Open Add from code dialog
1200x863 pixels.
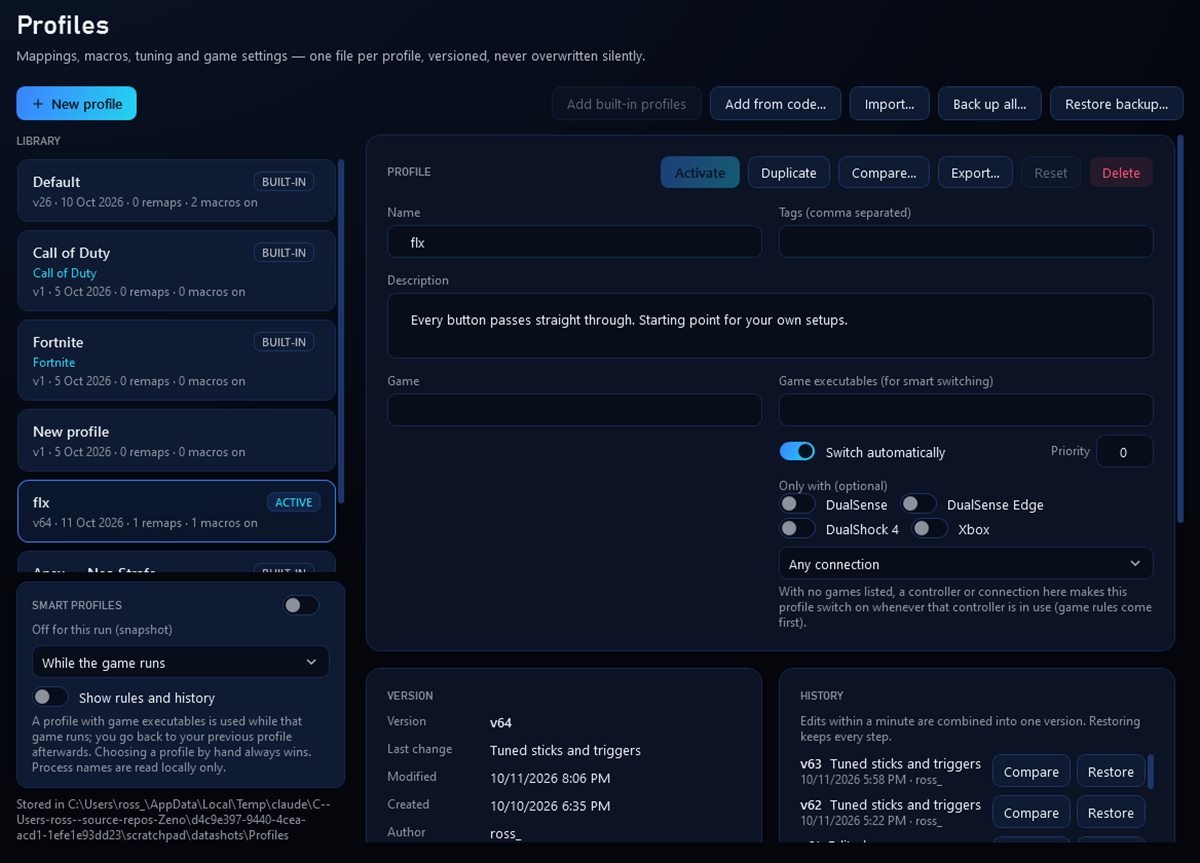(775, 104)
